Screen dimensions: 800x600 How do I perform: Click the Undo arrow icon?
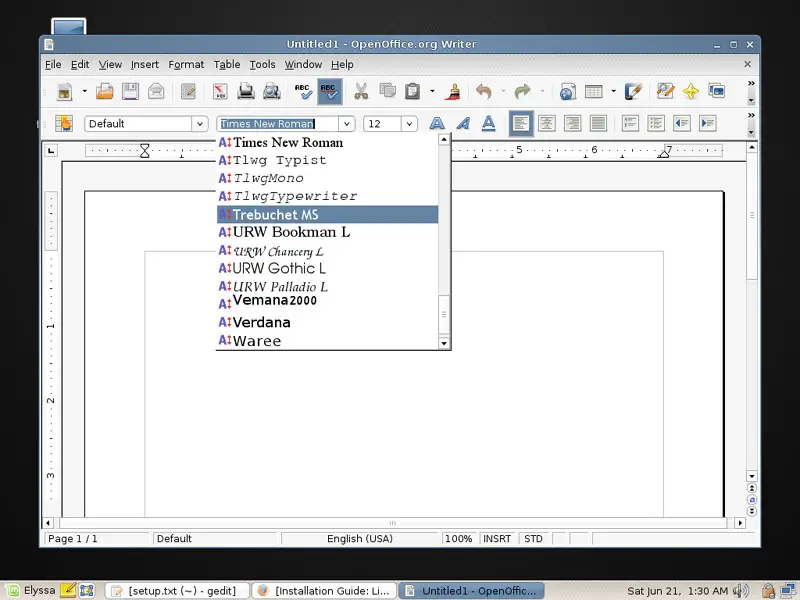pos(484,92)
